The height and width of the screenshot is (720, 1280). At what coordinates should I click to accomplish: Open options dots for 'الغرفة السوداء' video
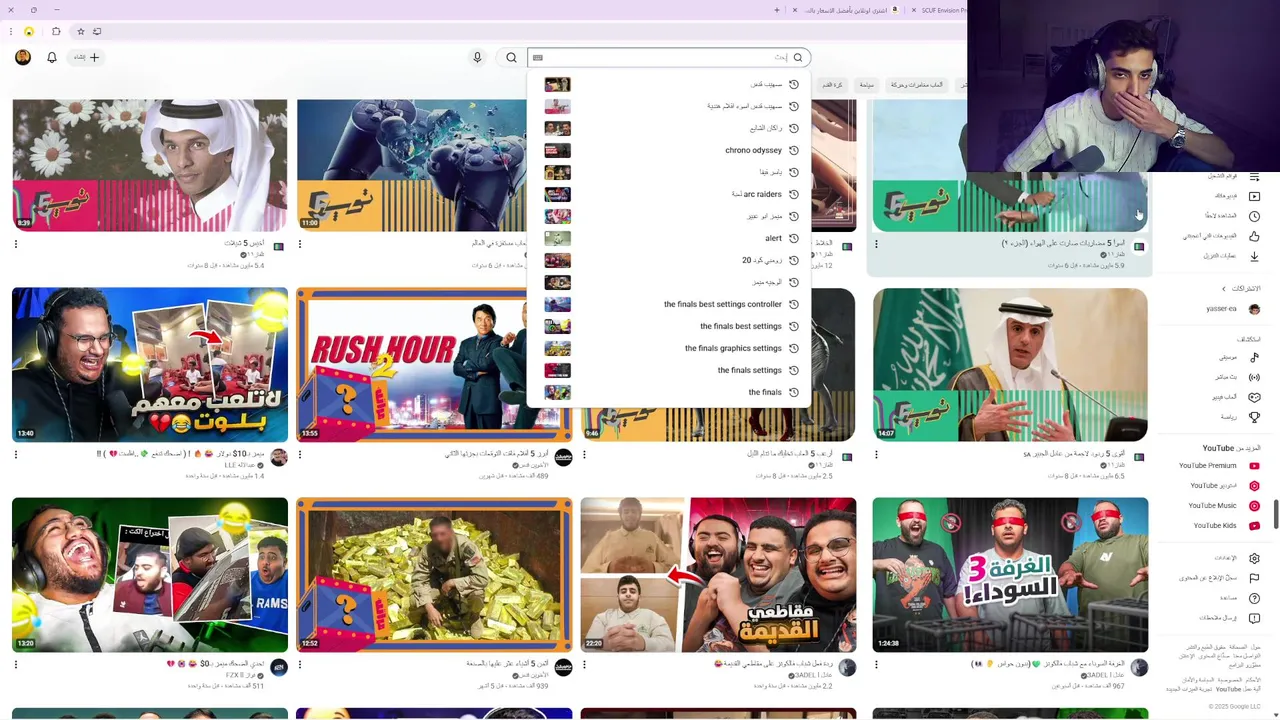tap(876, 664)
